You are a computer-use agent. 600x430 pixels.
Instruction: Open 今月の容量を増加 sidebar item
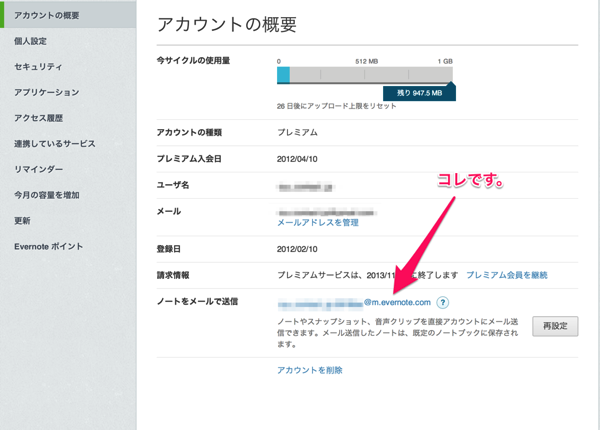pos(47,195)
